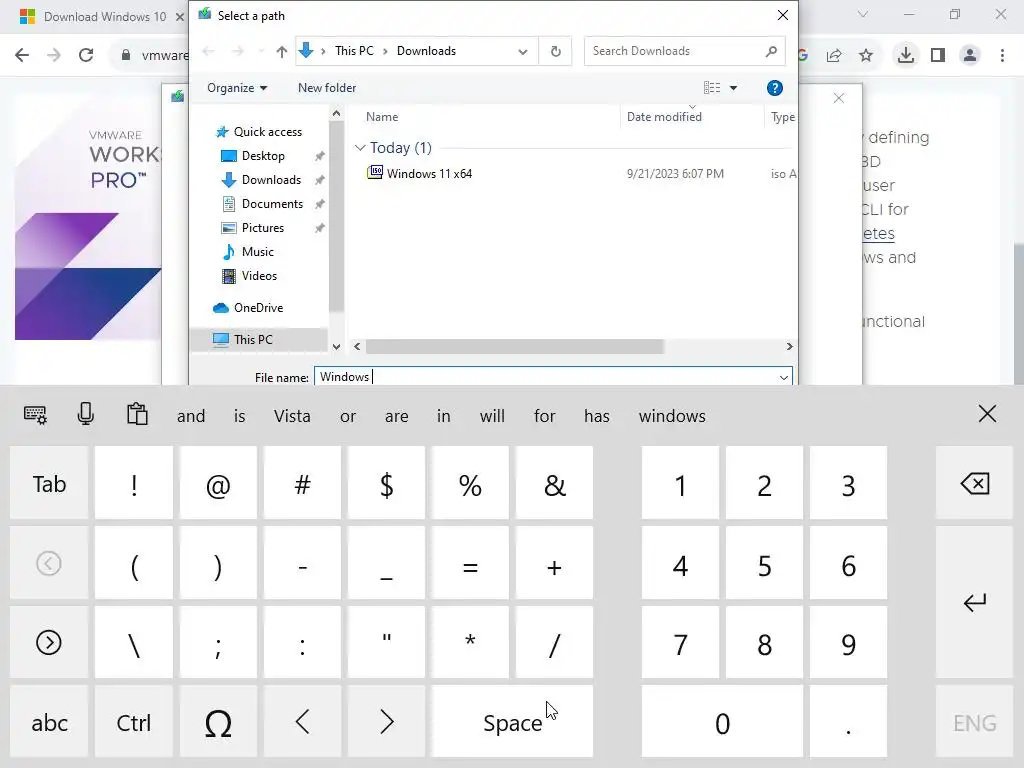
Task: Tap the Omega special characters key
Action: pyautogui.click(x=218, y=722)
